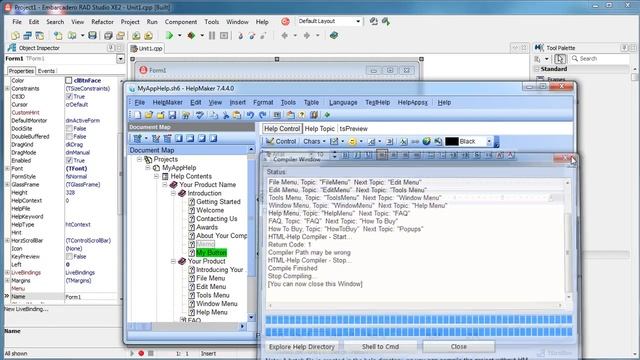Click the Shell to Cmd button
The height and width of the screenshot is (360, 640).
tap(380, 347)
